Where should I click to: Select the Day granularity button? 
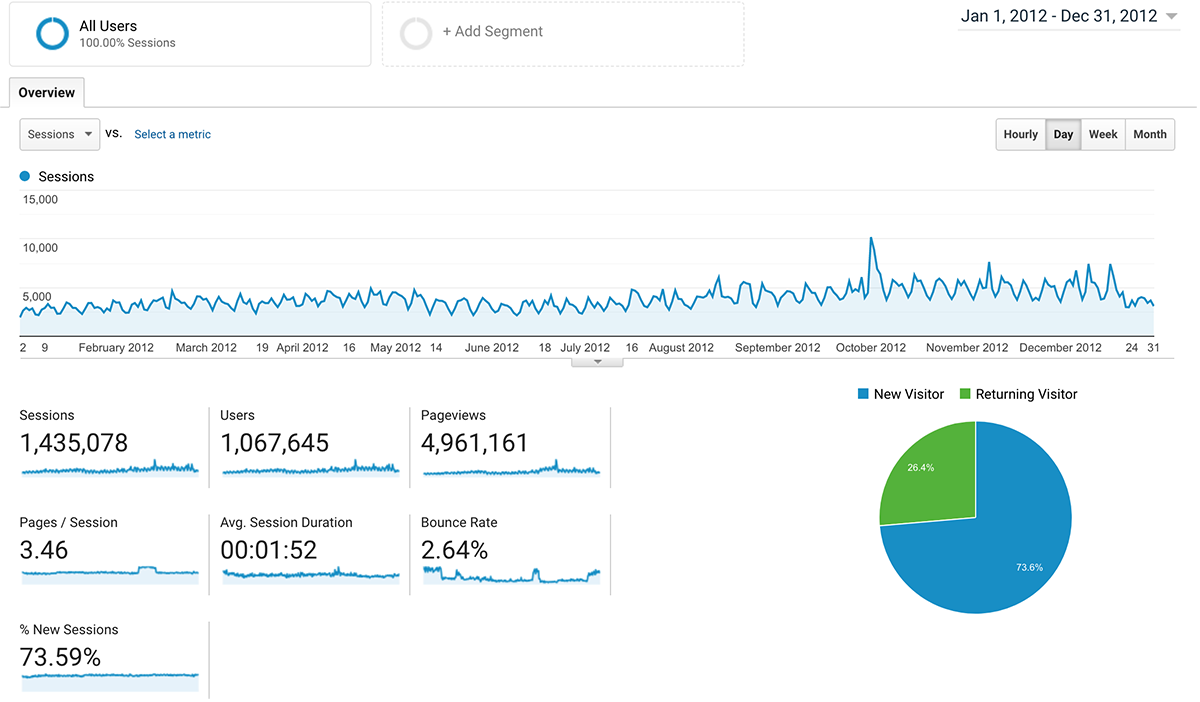[x=1063, y=134]
